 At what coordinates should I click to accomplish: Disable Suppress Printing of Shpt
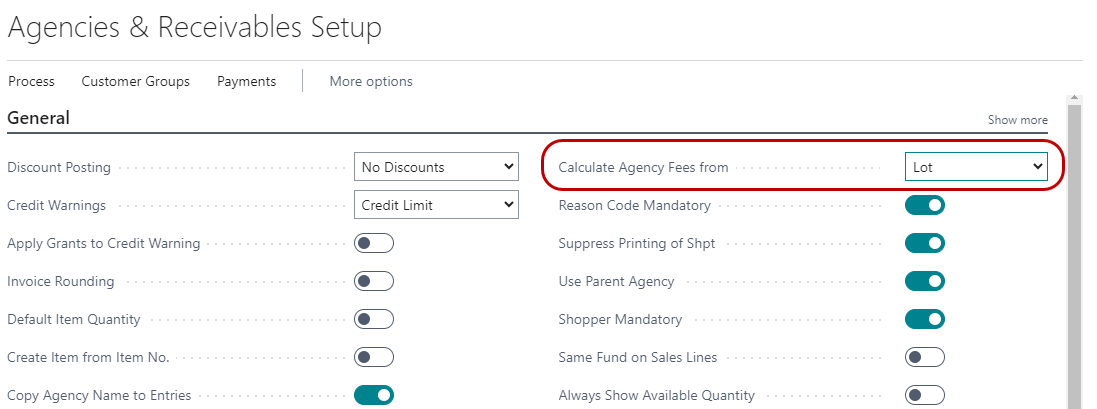pyautogui.click(x=925, y=243)
